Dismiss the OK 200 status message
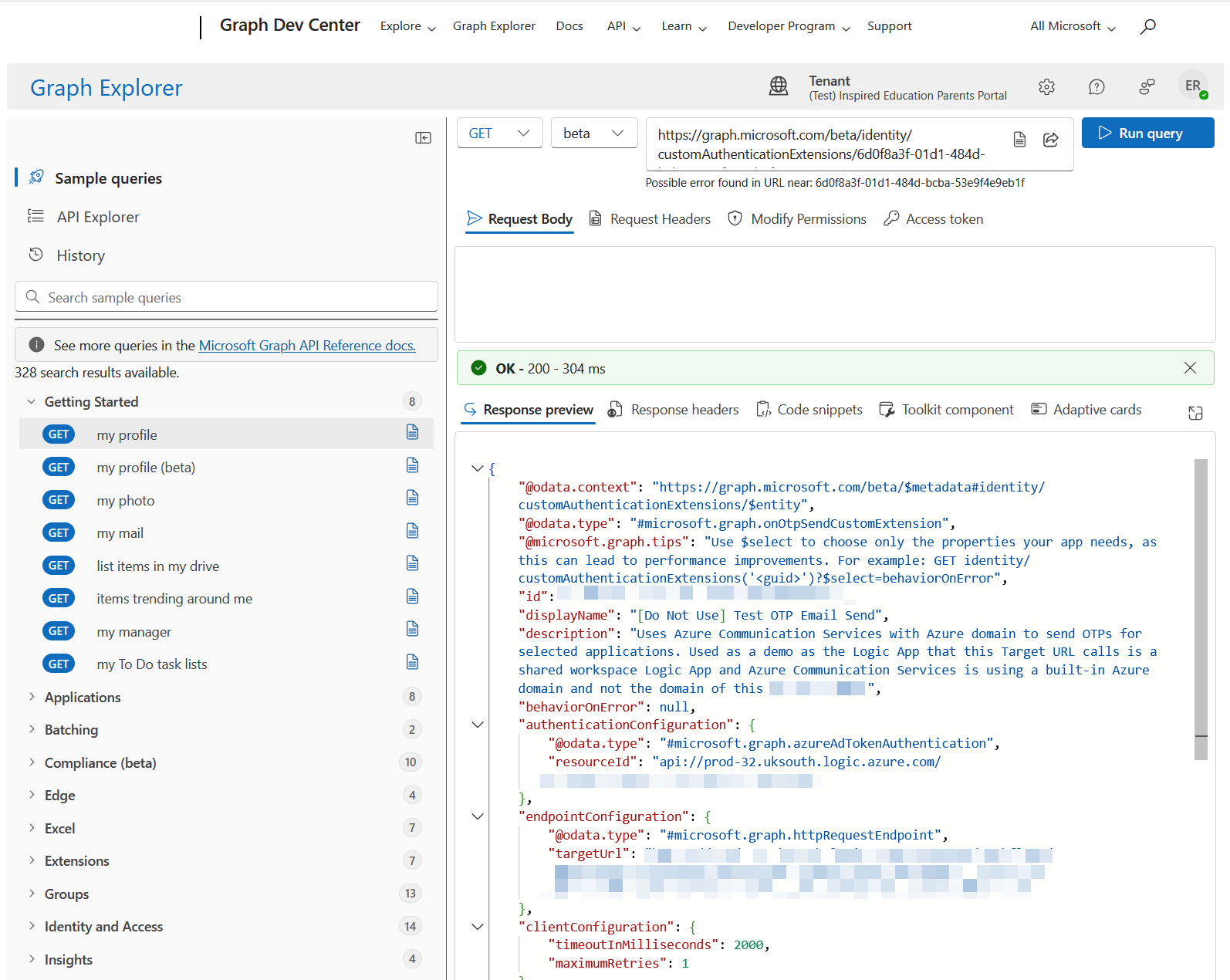The image size is (1230, 980). (1190, 368)
